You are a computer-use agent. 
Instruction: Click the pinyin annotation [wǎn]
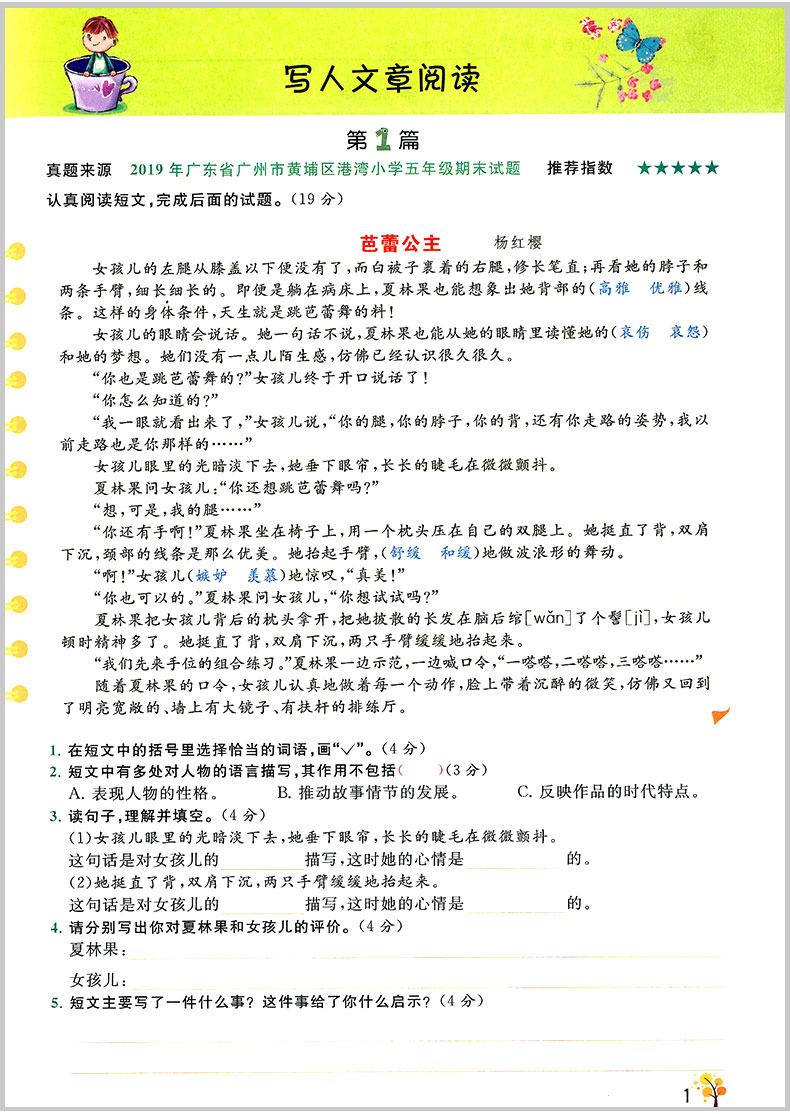coord(548,618)
